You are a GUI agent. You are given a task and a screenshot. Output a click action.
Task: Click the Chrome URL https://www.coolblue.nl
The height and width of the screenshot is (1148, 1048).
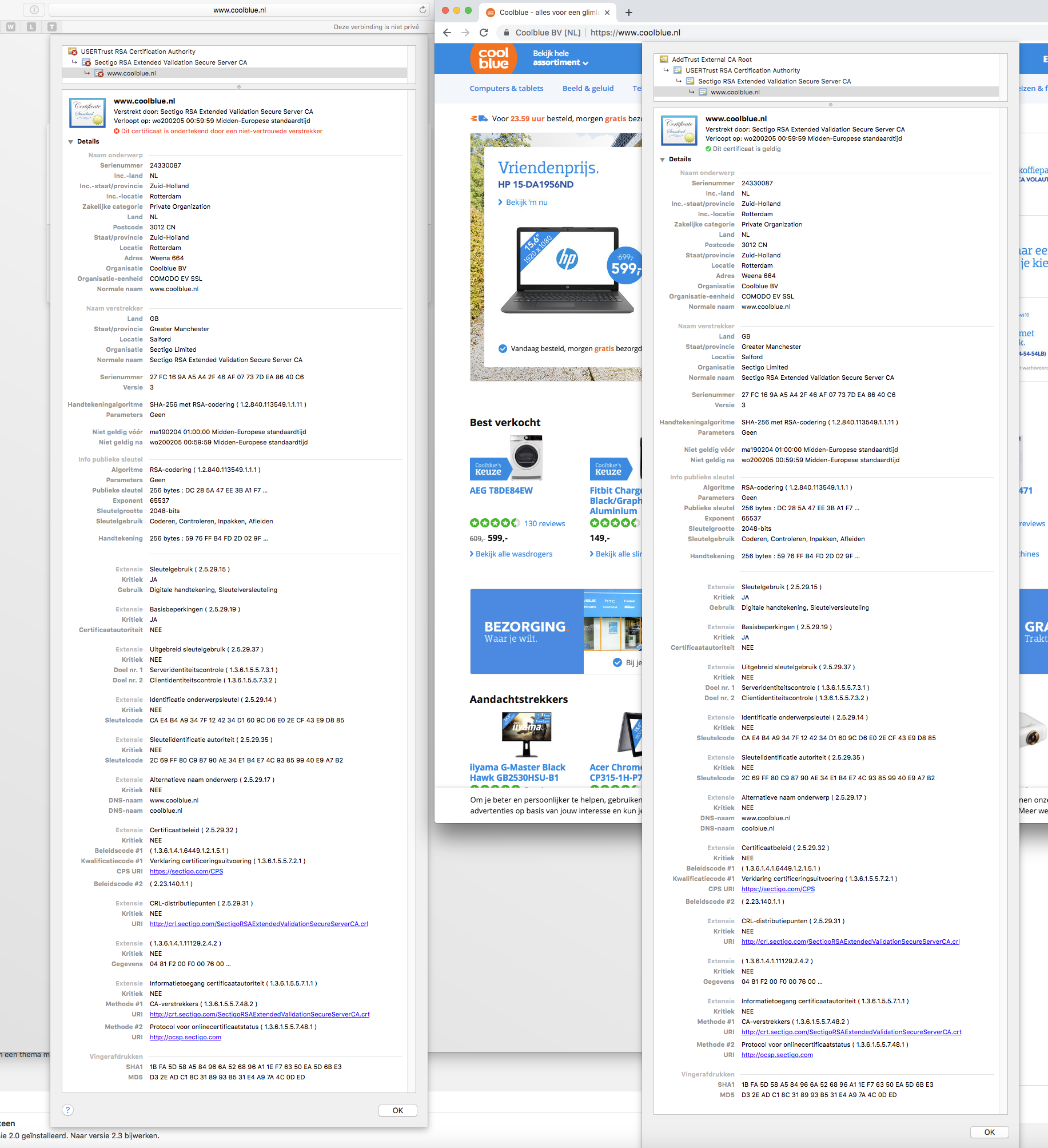pos(635,33)
